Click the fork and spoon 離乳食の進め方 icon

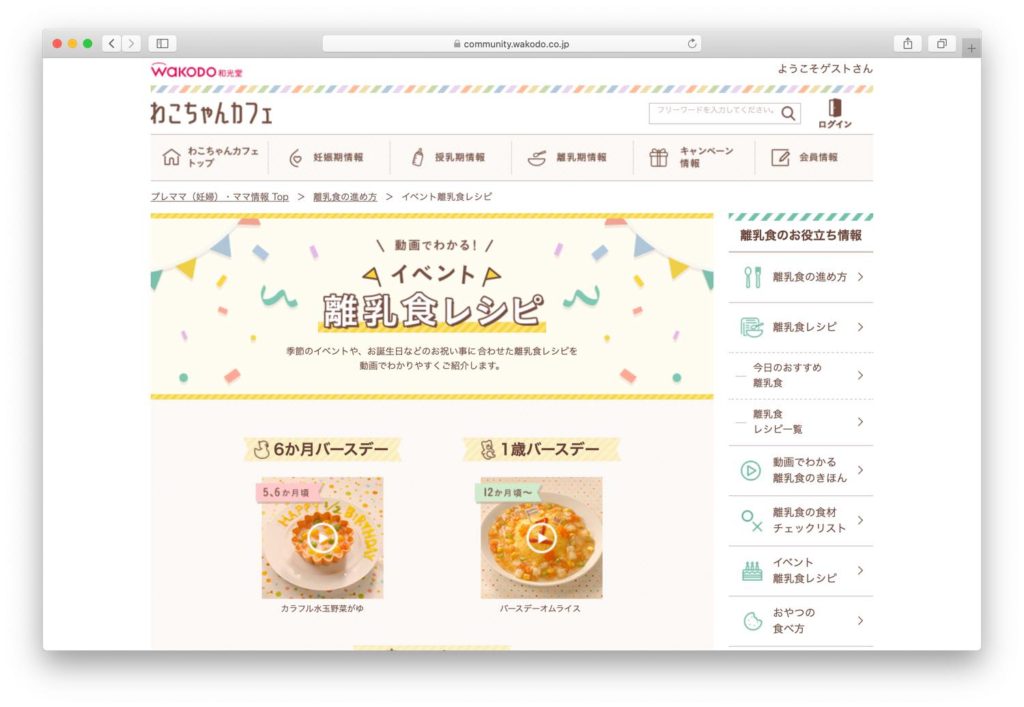[x=752, y=277]
